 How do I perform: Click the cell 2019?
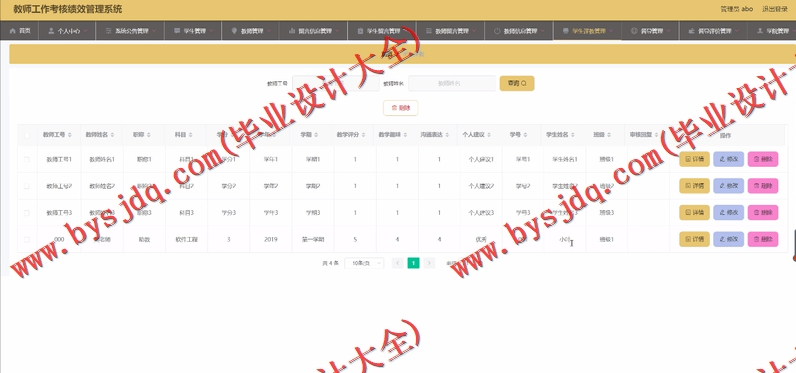[x=271, y=240]
